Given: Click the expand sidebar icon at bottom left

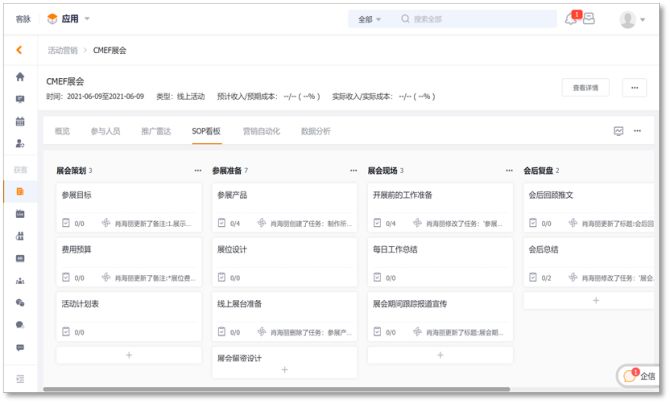Looking at the screenshot, I should 20,379.
